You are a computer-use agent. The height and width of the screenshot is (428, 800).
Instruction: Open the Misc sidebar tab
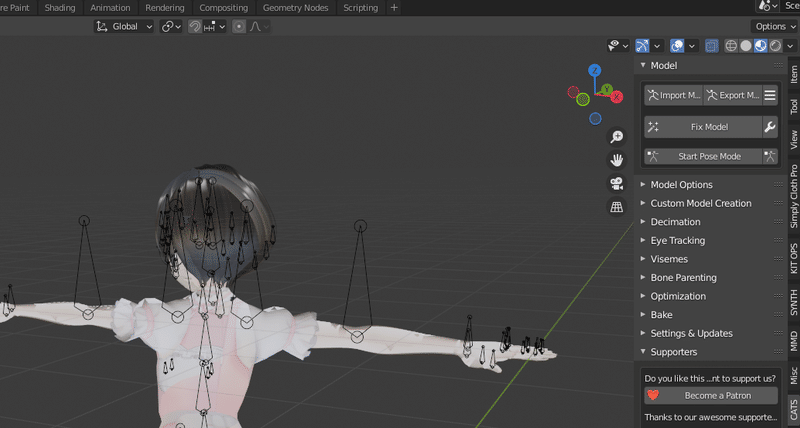pos(794,375)
